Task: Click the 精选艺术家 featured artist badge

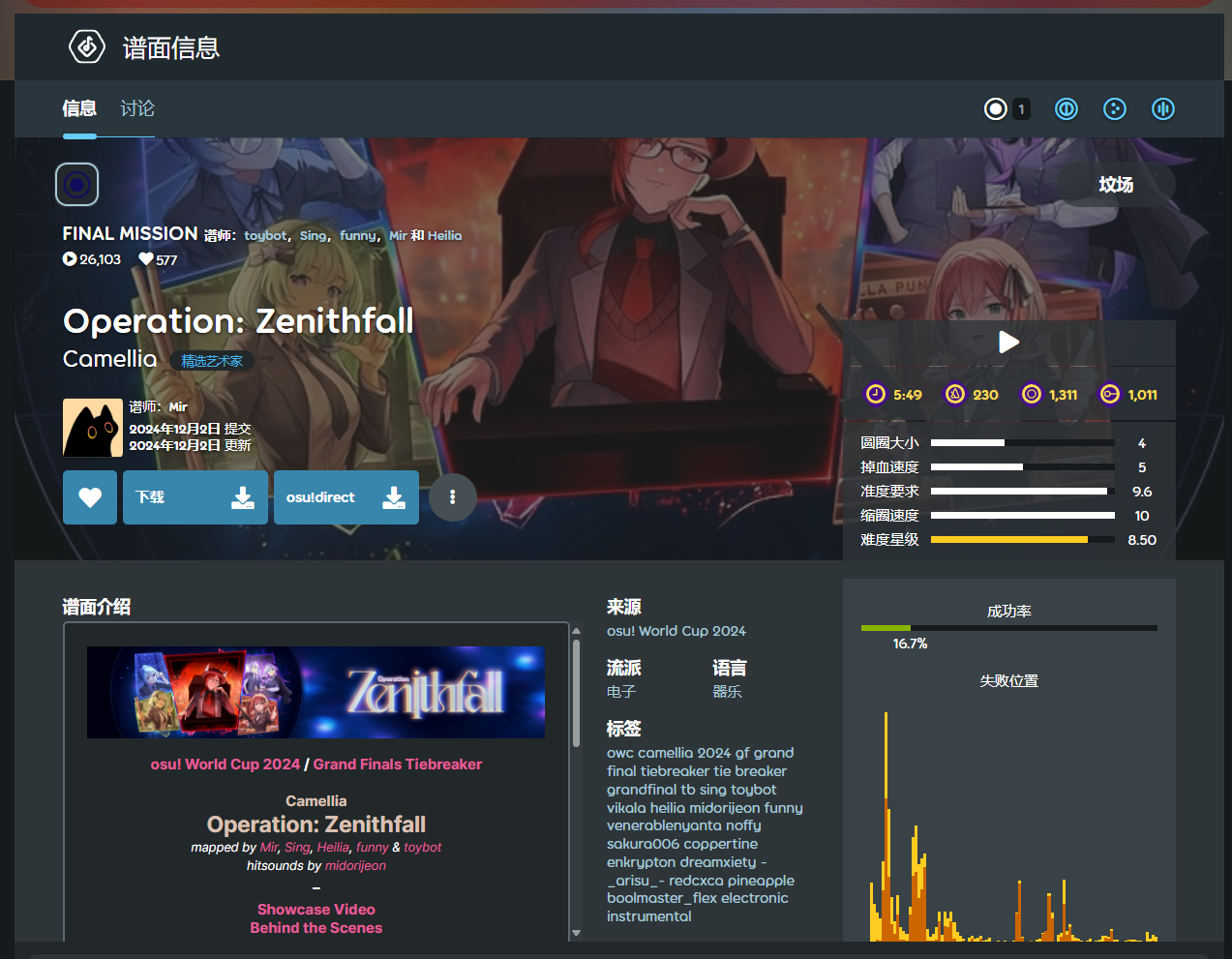Action: tap(212, 361)
